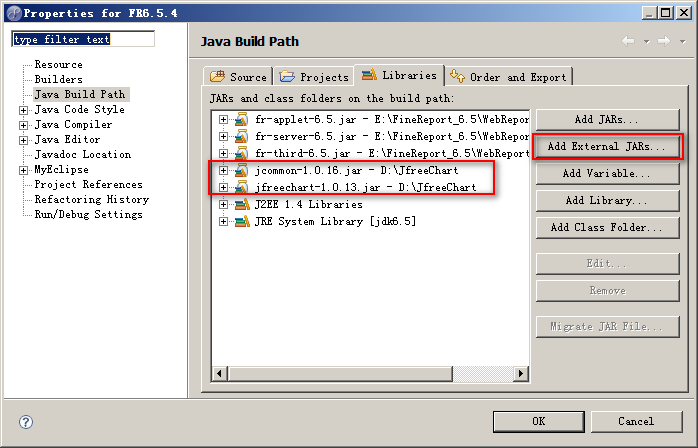Dismiss dialog with Cancel button
The image size is (698, 448).
[x=637, y=421]
